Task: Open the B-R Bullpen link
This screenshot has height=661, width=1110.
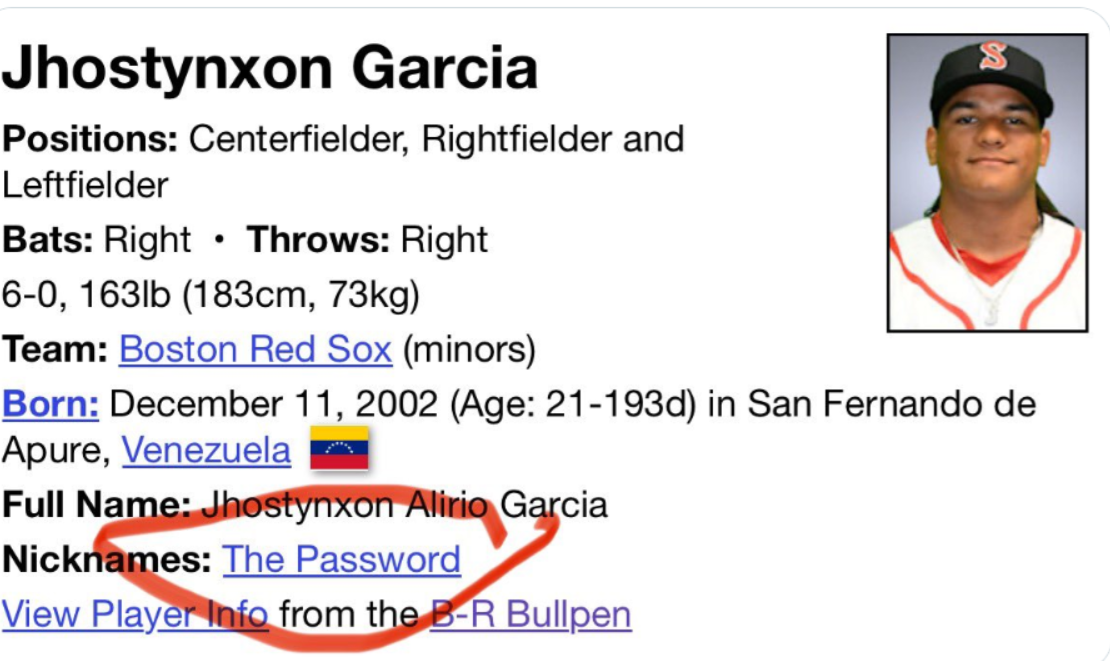Action: pyautogui.click(x=530, y=613)
